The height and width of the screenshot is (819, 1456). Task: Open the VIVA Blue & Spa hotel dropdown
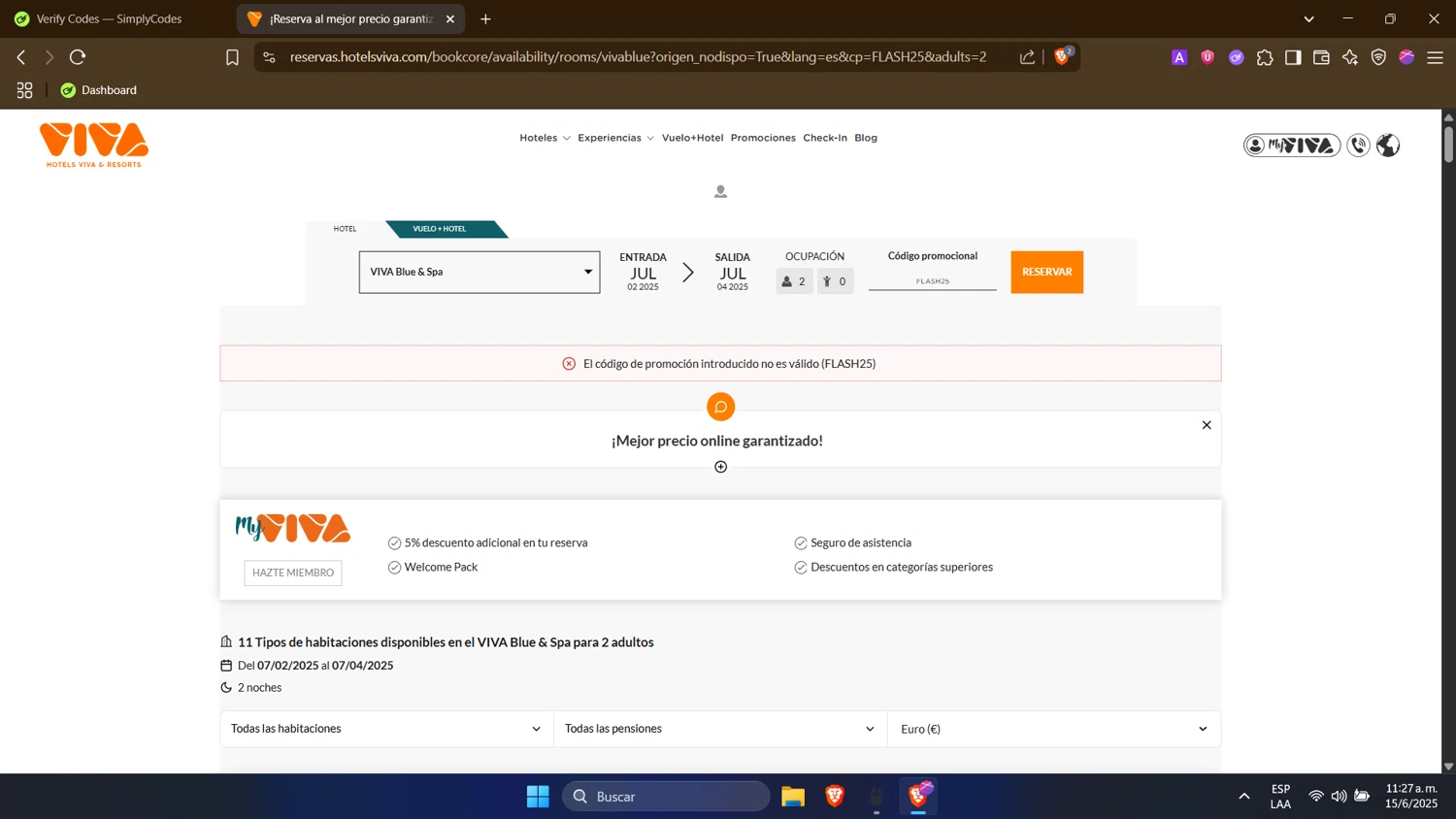click(480, 272)
